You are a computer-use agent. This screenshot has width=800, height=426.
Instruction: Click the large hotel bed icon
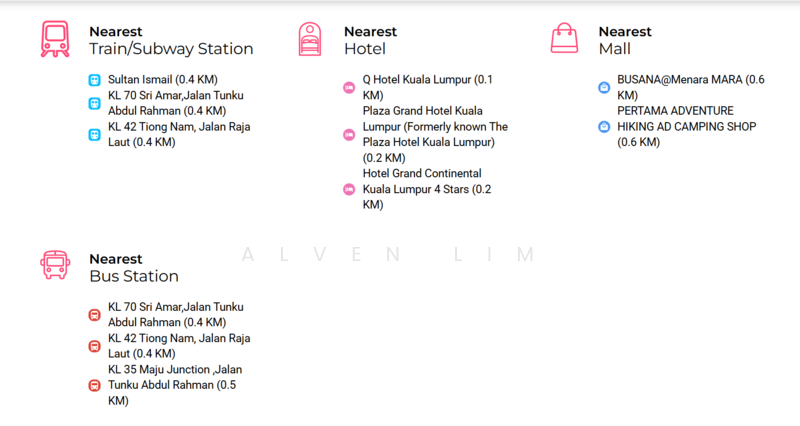pos(310,39)
